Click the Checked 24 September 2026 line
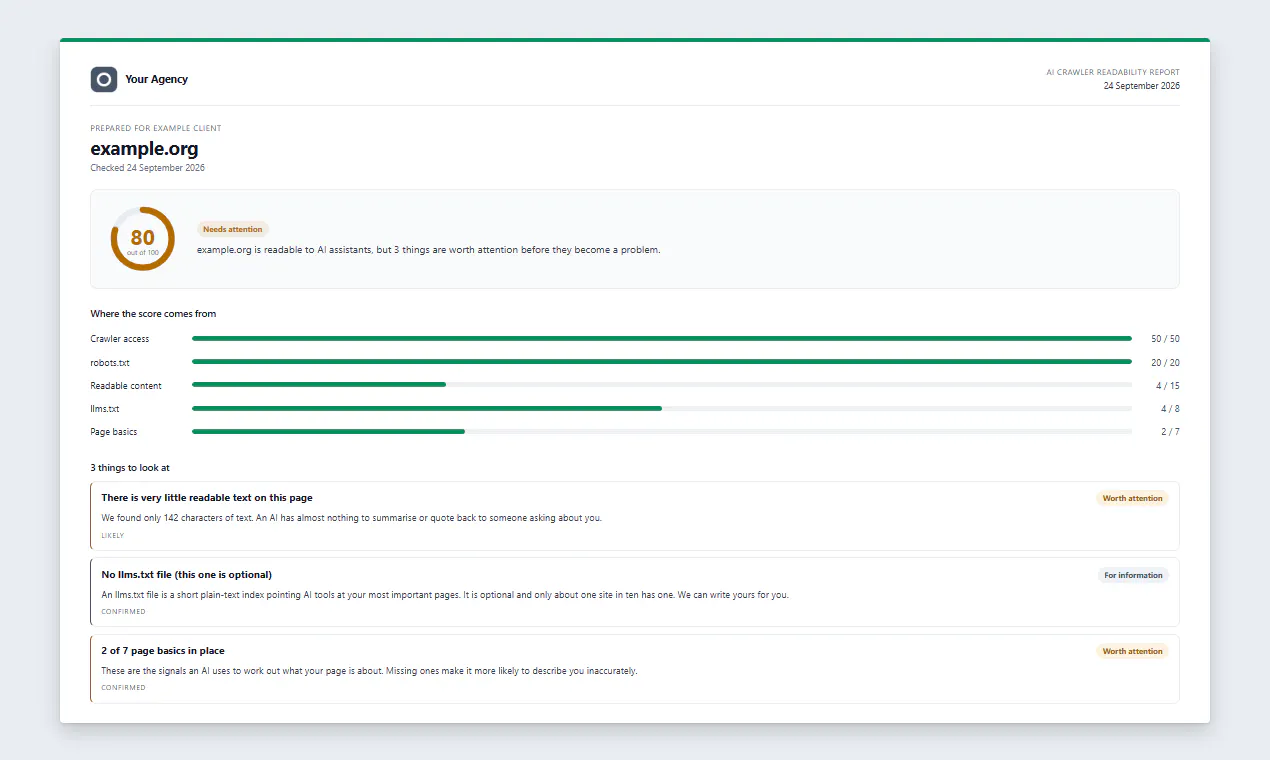This screenshot has height=760, width=1270. tap(148, 168)
